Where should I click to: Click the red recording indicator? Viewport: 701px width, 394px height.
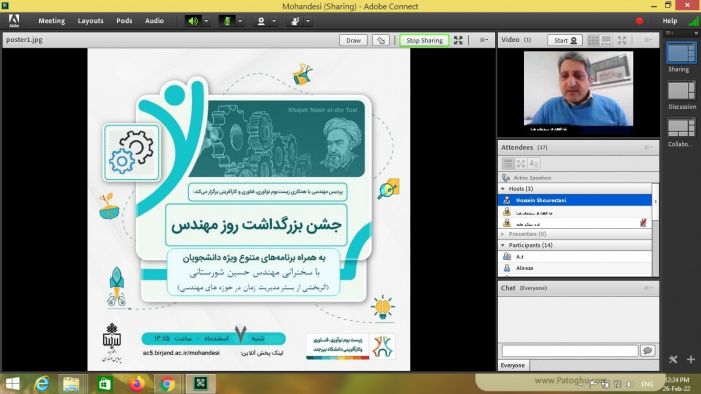(639, 21)
